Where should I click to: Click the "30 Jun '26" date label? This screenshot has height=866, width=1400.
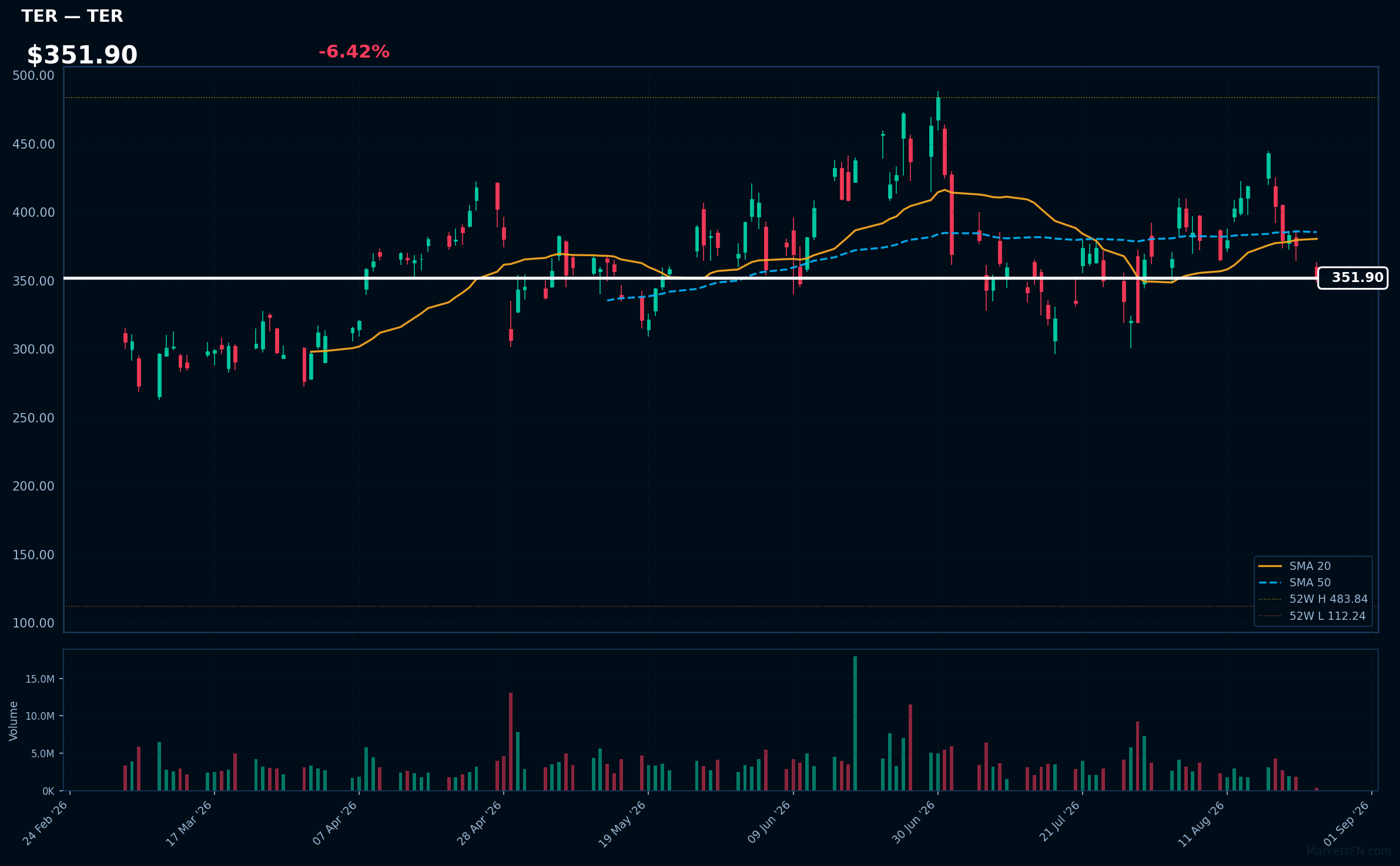pos(913,823)
